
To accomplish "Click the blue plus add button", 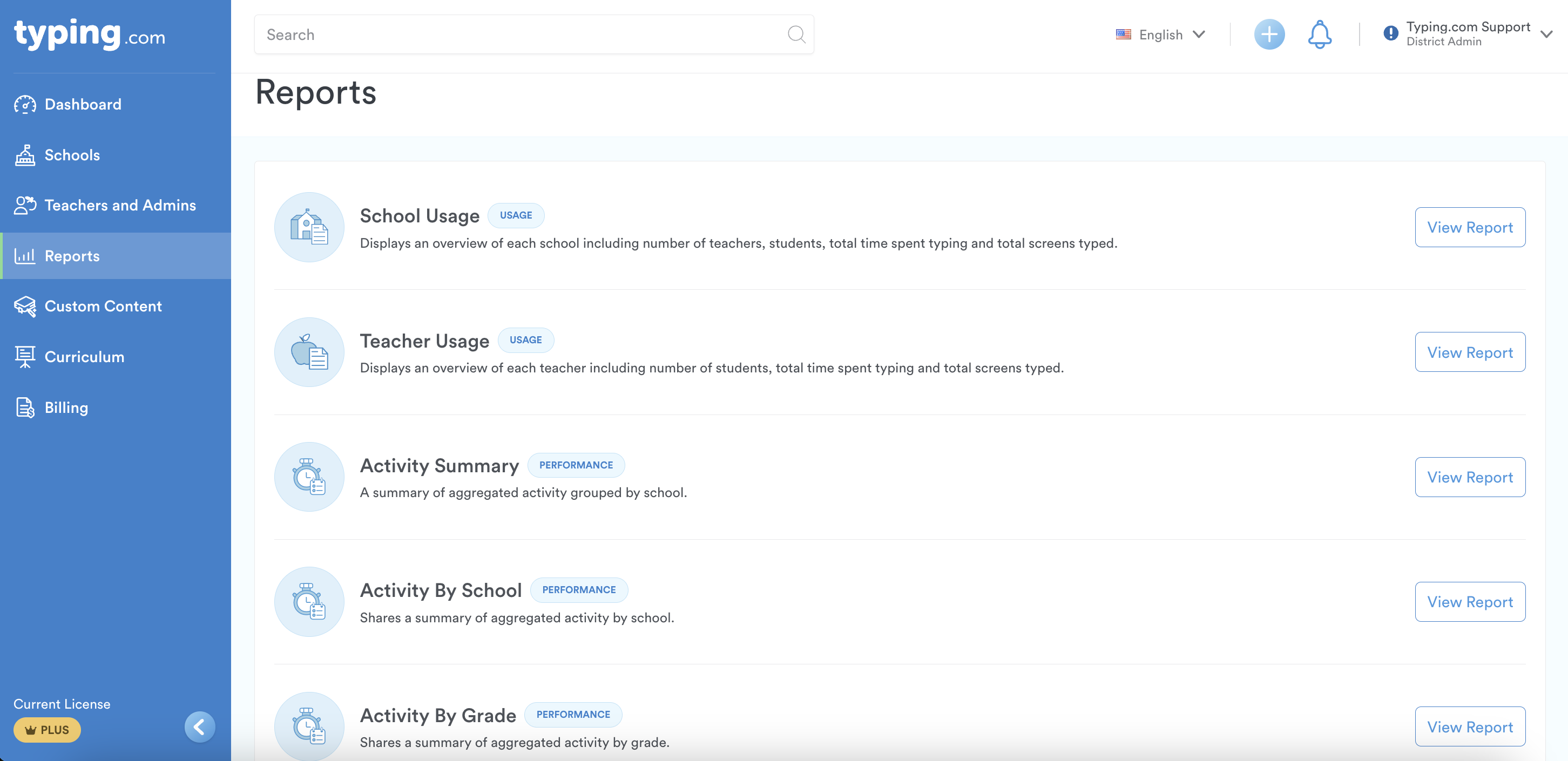I will (x=1269, y=35).
